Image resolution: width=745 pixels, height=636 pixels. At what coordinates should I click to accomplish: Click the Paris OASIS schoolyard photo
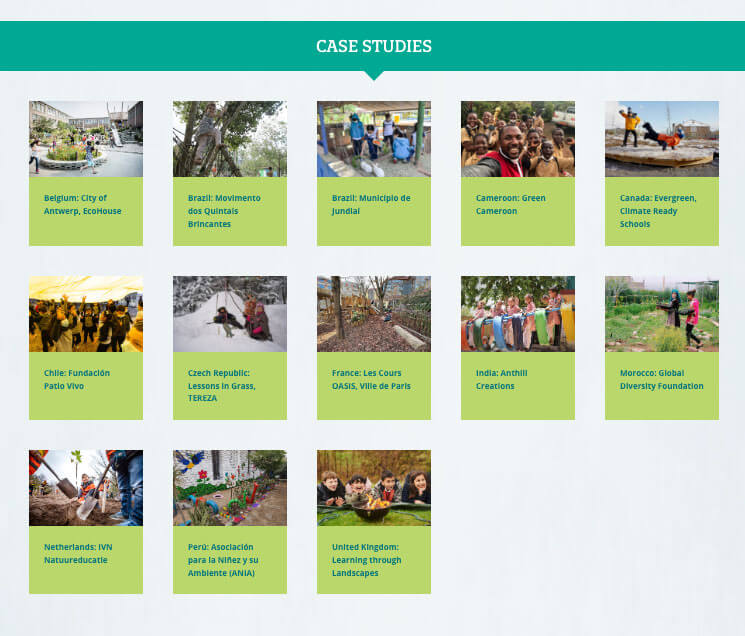coord(374,314)
